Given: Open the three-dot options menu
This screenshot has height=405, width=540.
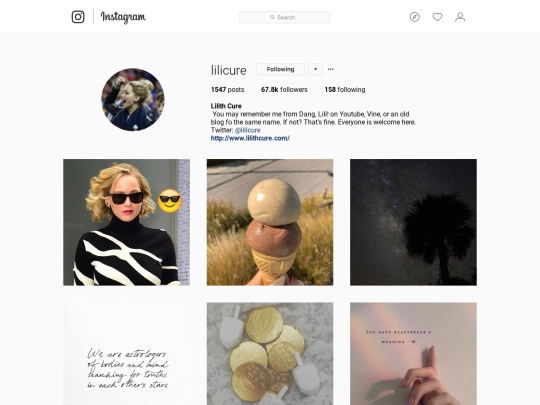Looking at the screenshot, I should (x=331, y=69).
